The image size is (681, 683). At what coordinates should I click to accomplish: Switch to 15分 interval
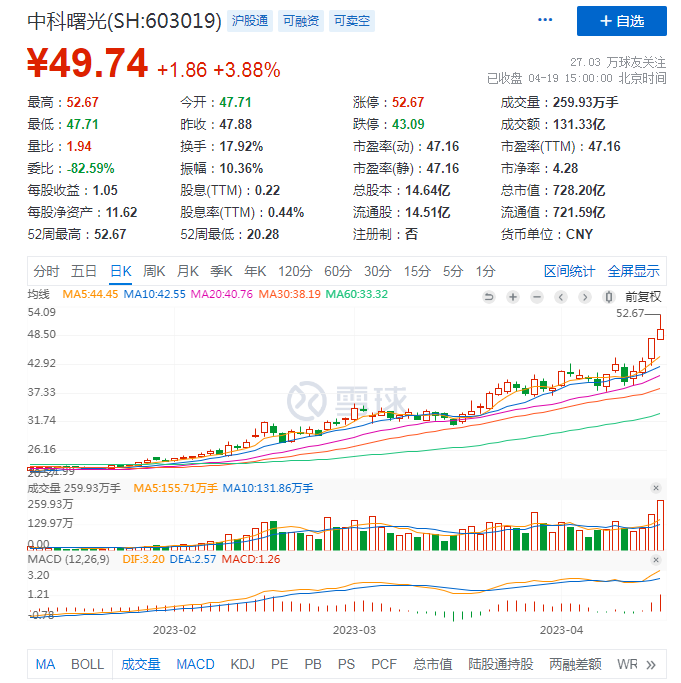(x=417, y=271)
